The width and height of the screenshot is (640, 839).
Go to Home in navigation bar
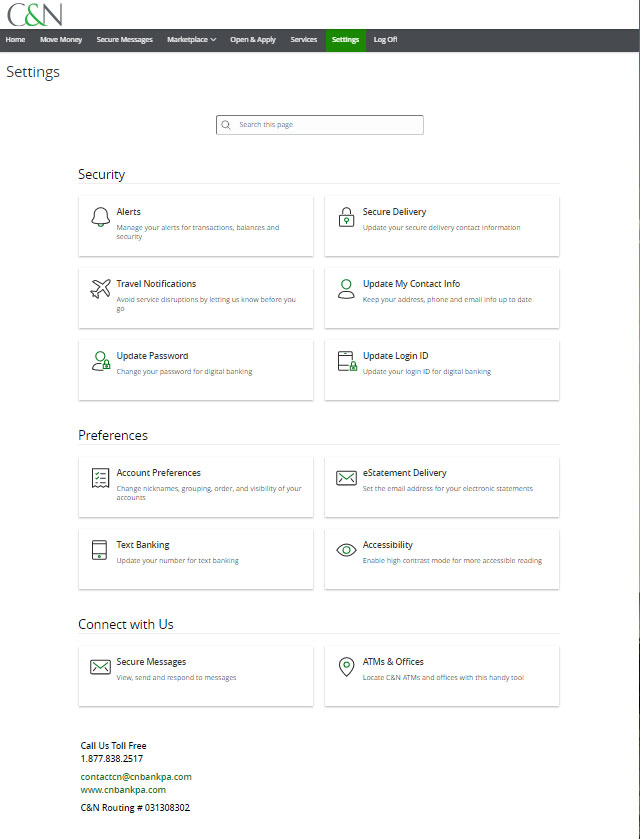(16, 40)
